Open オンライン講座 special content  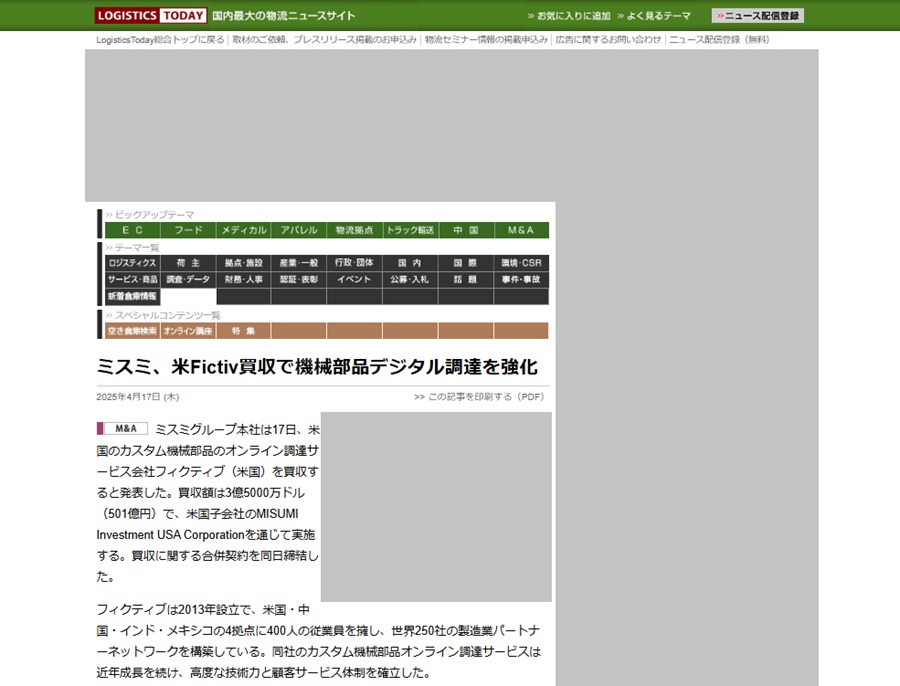click(x=188, y=331)
